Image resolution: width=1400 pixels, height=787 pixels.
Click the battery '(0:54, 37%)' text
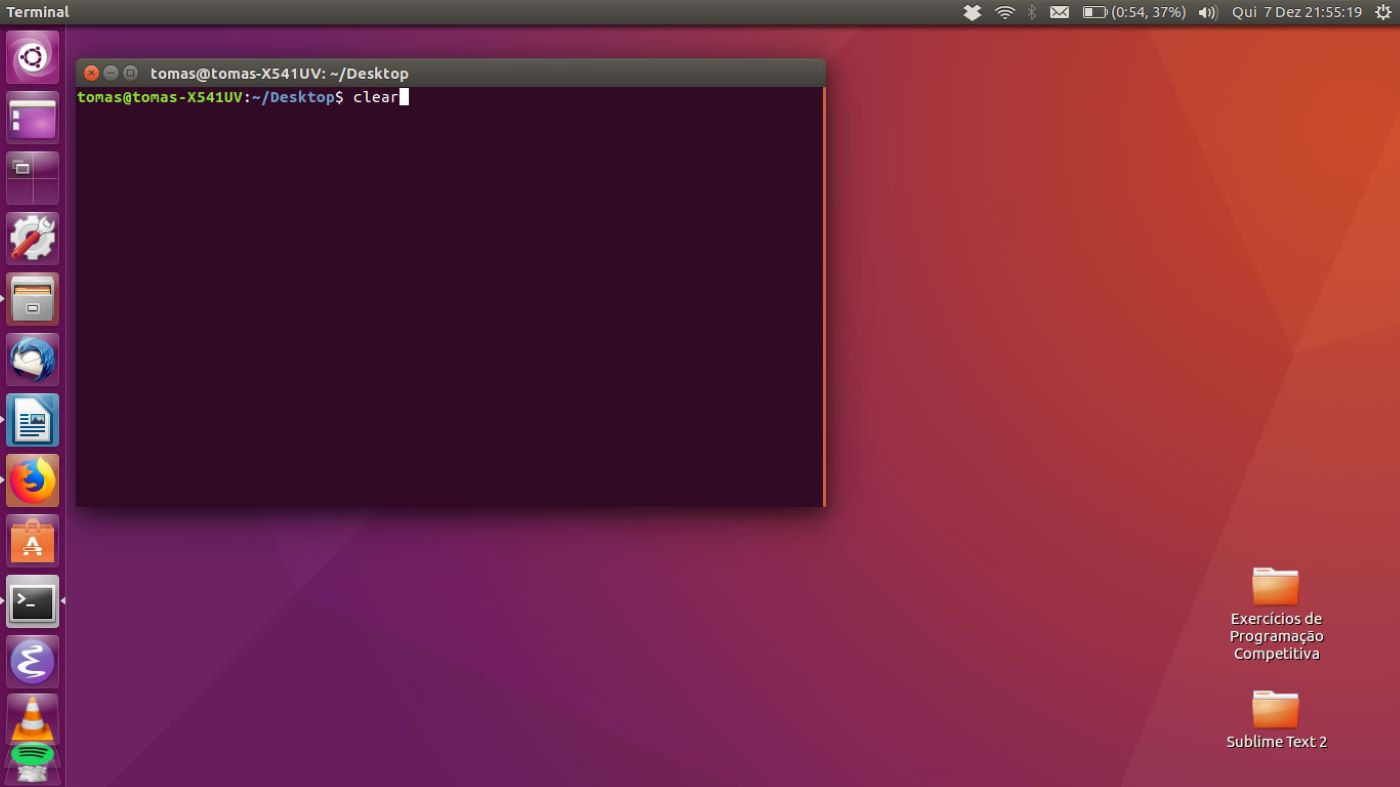pyautogui.click(x=1149, y=12)
